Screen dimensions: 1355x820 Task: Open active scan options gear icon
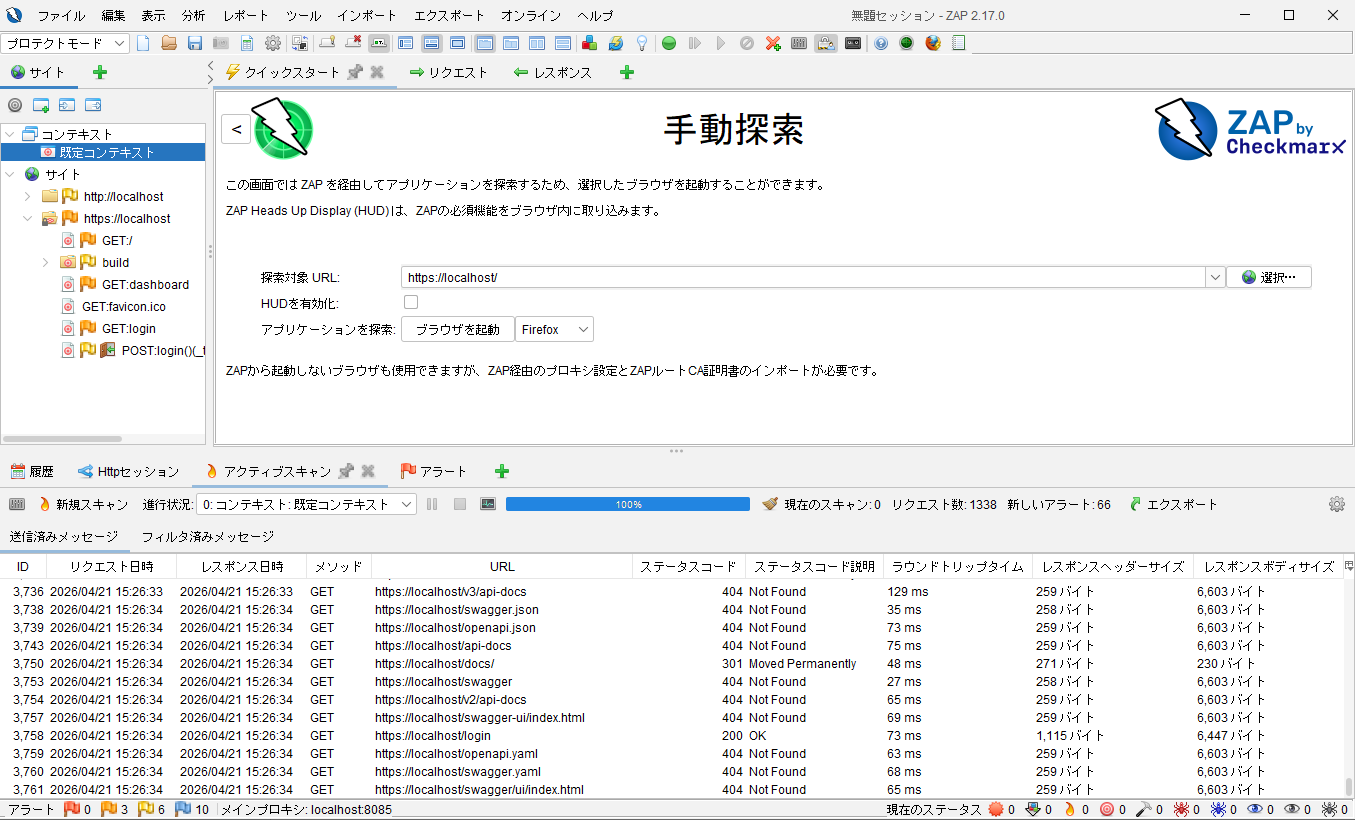(x=1337, y=504)
